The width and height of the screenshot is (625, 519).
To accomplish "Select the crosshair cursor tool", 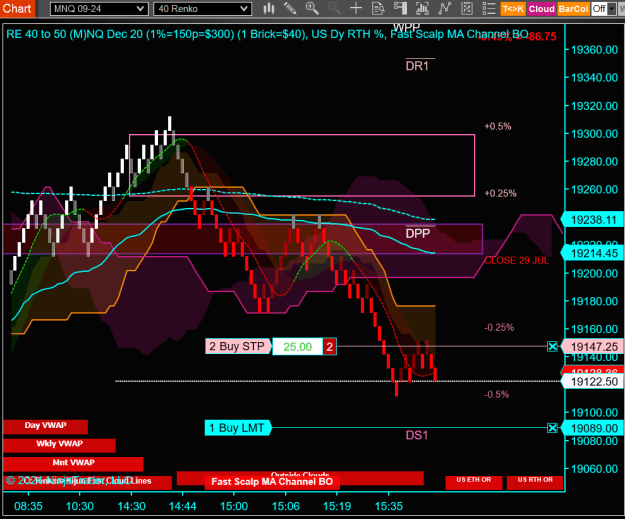I will (356, 8).
